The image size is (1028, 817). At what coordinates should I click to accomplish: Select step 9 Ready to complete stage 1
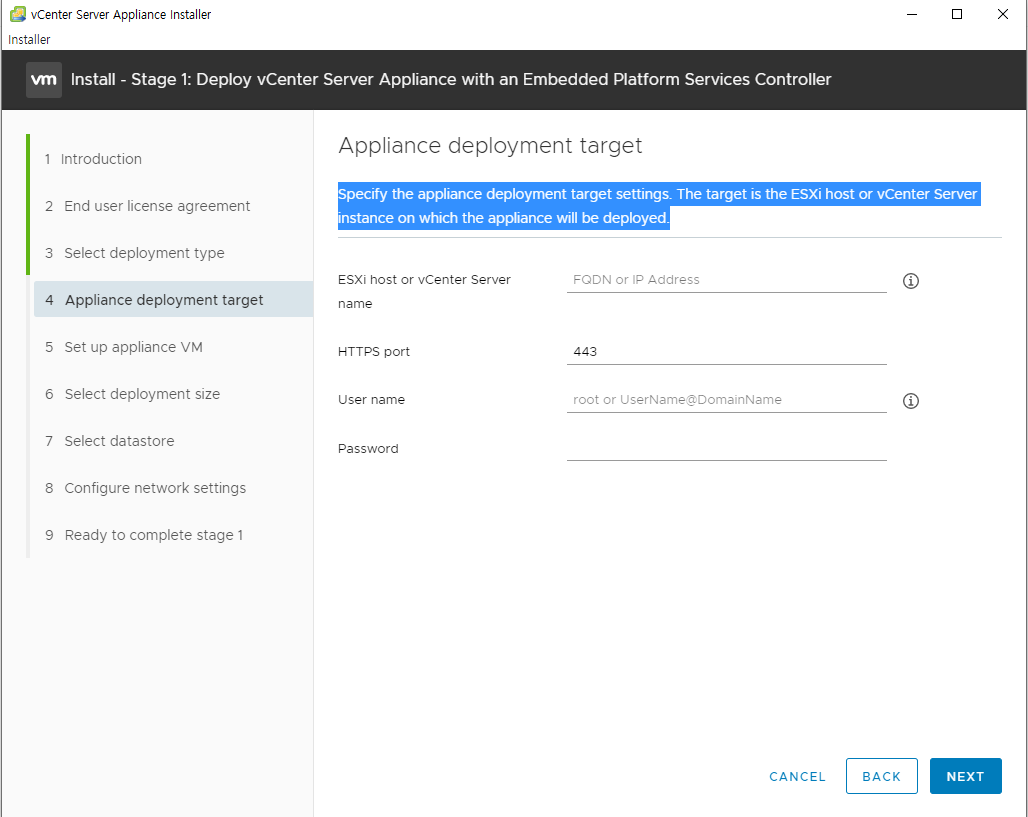coord(144,535)
